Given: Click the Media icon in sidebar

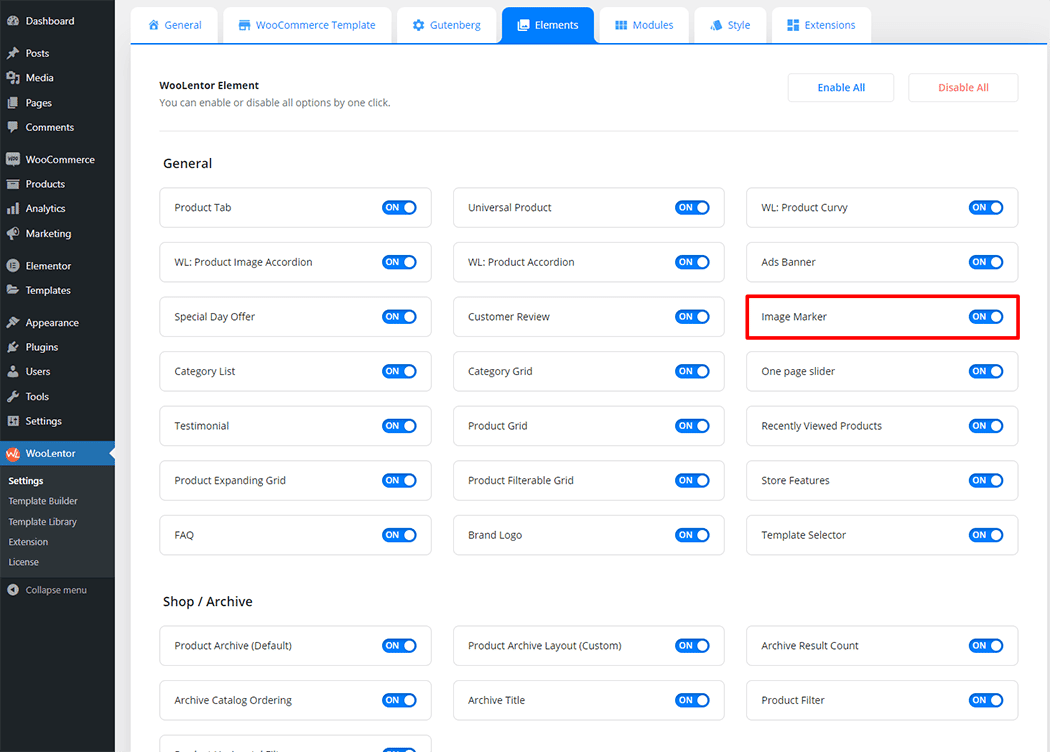Looking at the screenshot, I should coord(13,78).
